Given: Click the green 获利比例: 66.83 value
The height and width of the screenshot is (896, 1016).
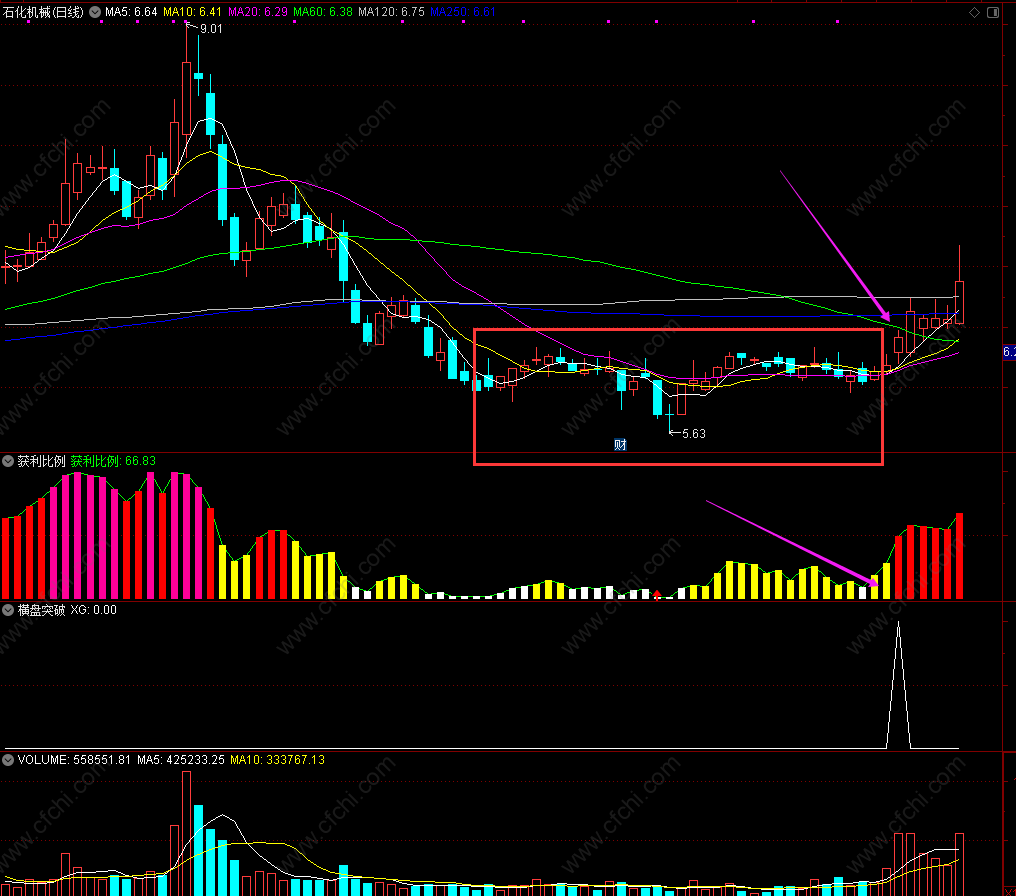Looking at the screenshot, I should click(113, 461).
